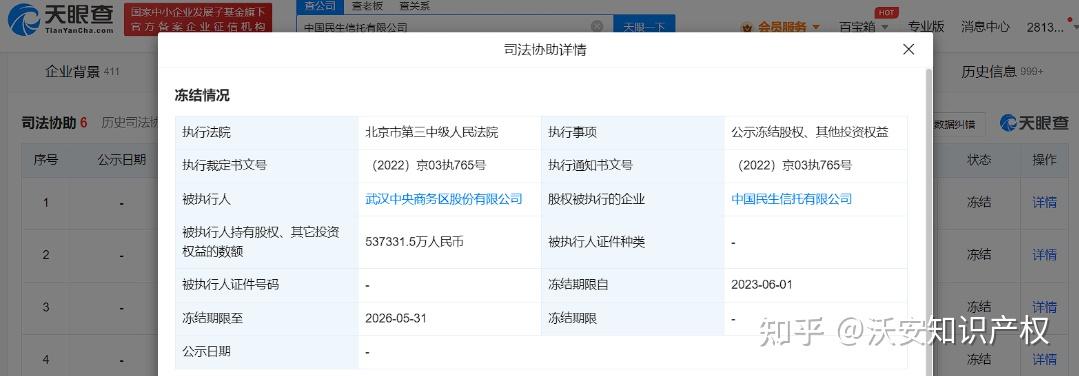Viewport: 1079px width, 376px height.
Task: Open 详情 for row 1 in the table
Action: (1045, 202)
